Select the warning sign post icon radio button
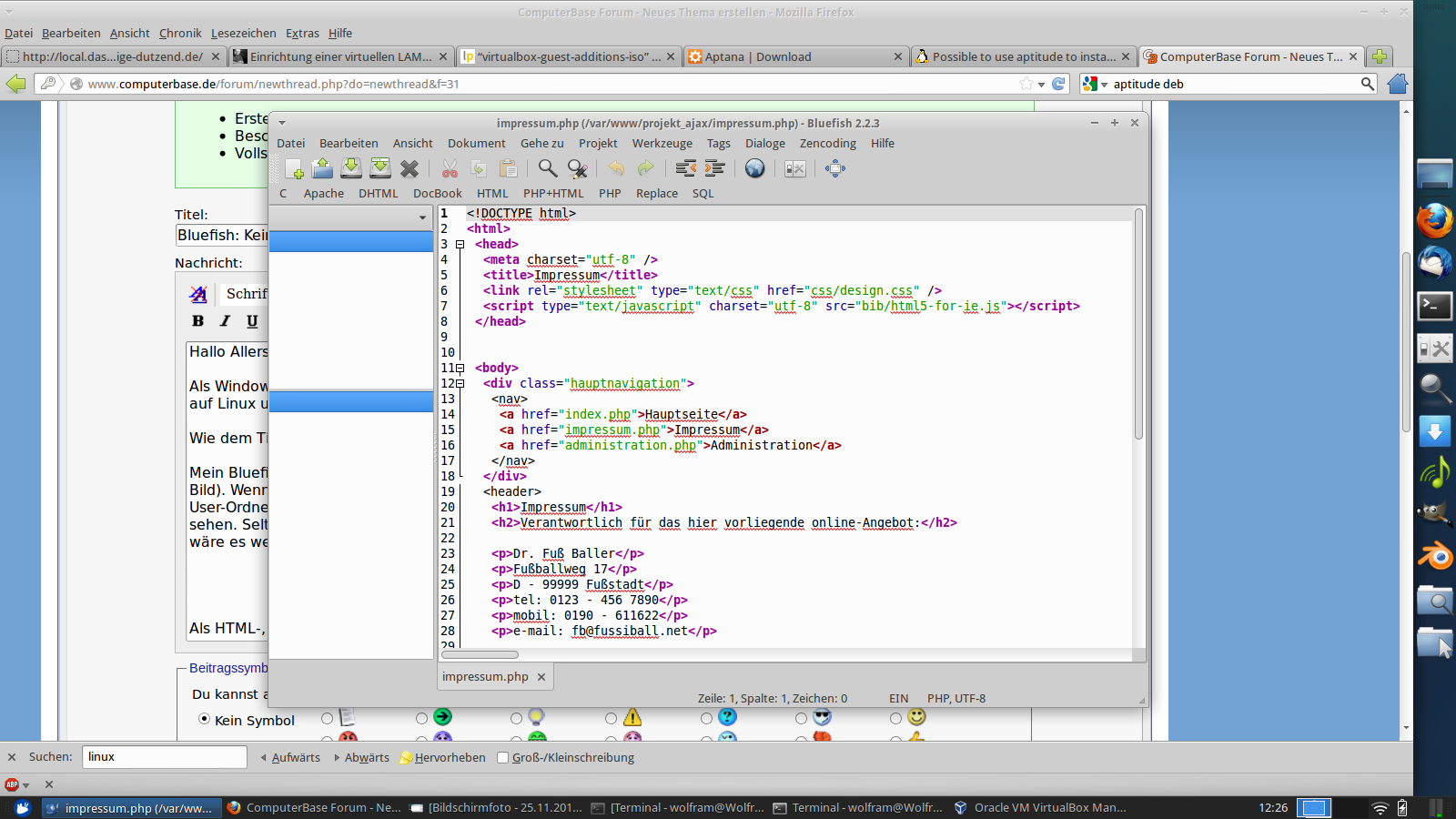This screenshot has height=819, width=1456. (x=612, y=719)
